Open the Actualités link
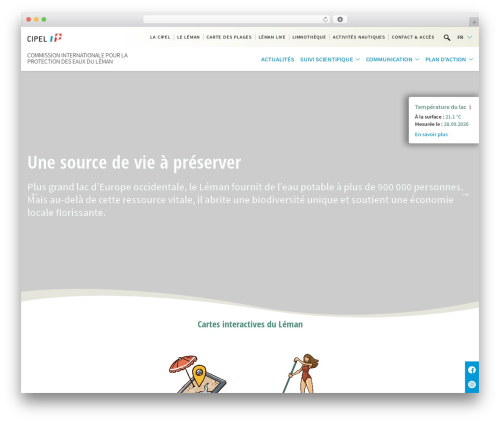Image resolution: width=500 pixels, height=423 pixels. click(277, 59)
